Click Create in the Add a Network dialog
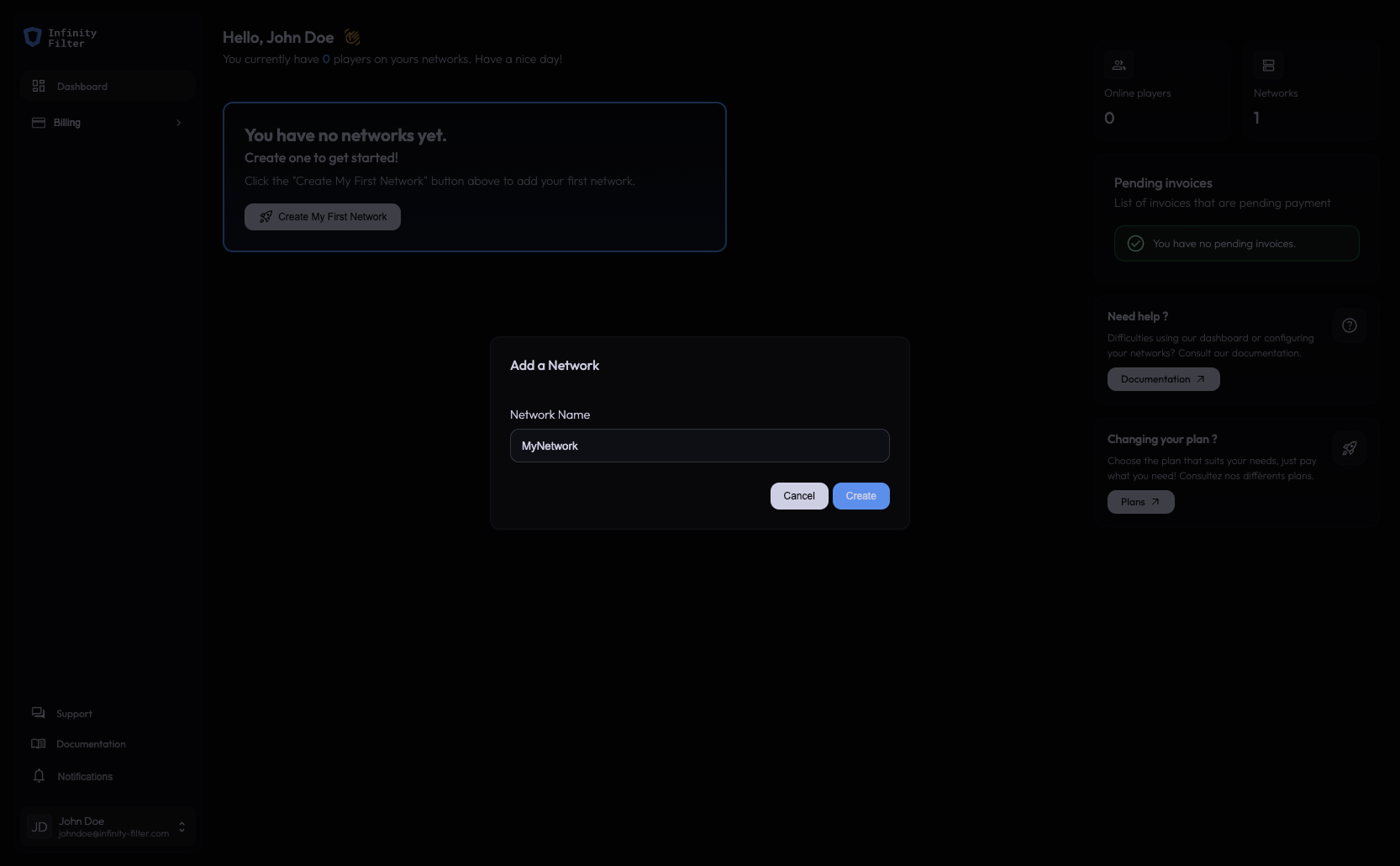This screenshot has width=1400, height=866. 861,496
